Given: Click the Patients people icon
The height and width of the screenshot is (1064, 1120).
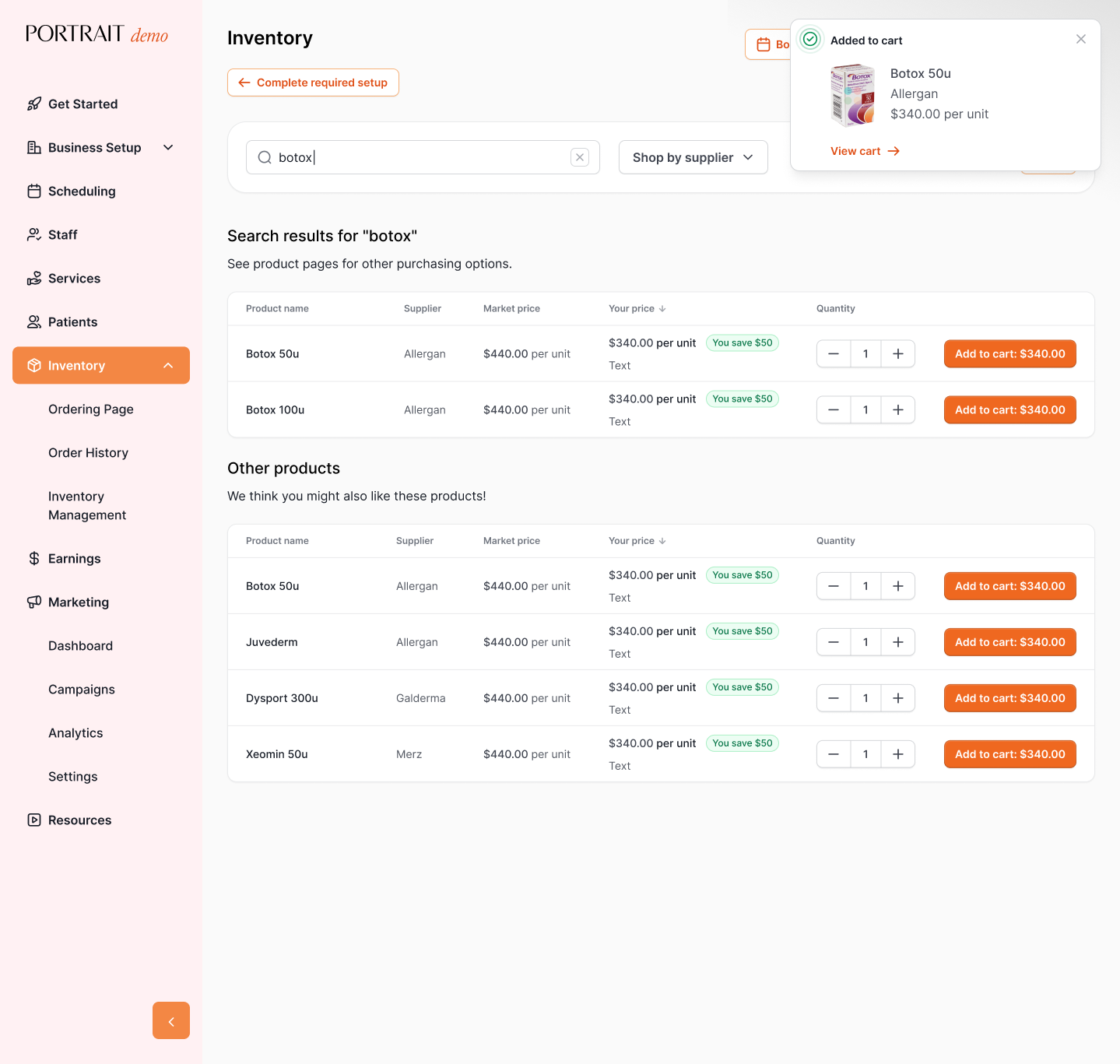Looking at the screenshot, I should coord(34,321).
